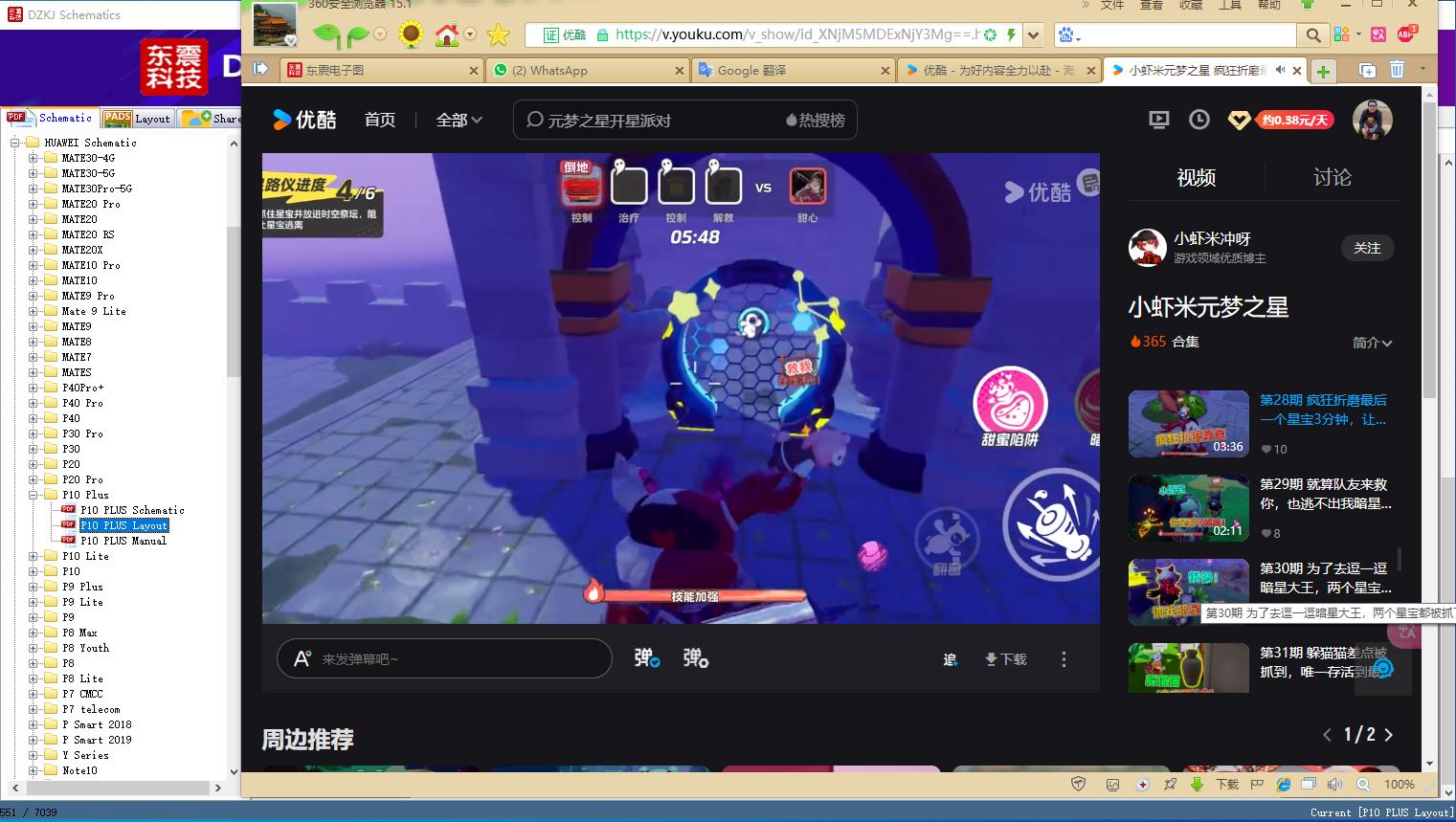Click the 首页 home link

coord(379,120)
